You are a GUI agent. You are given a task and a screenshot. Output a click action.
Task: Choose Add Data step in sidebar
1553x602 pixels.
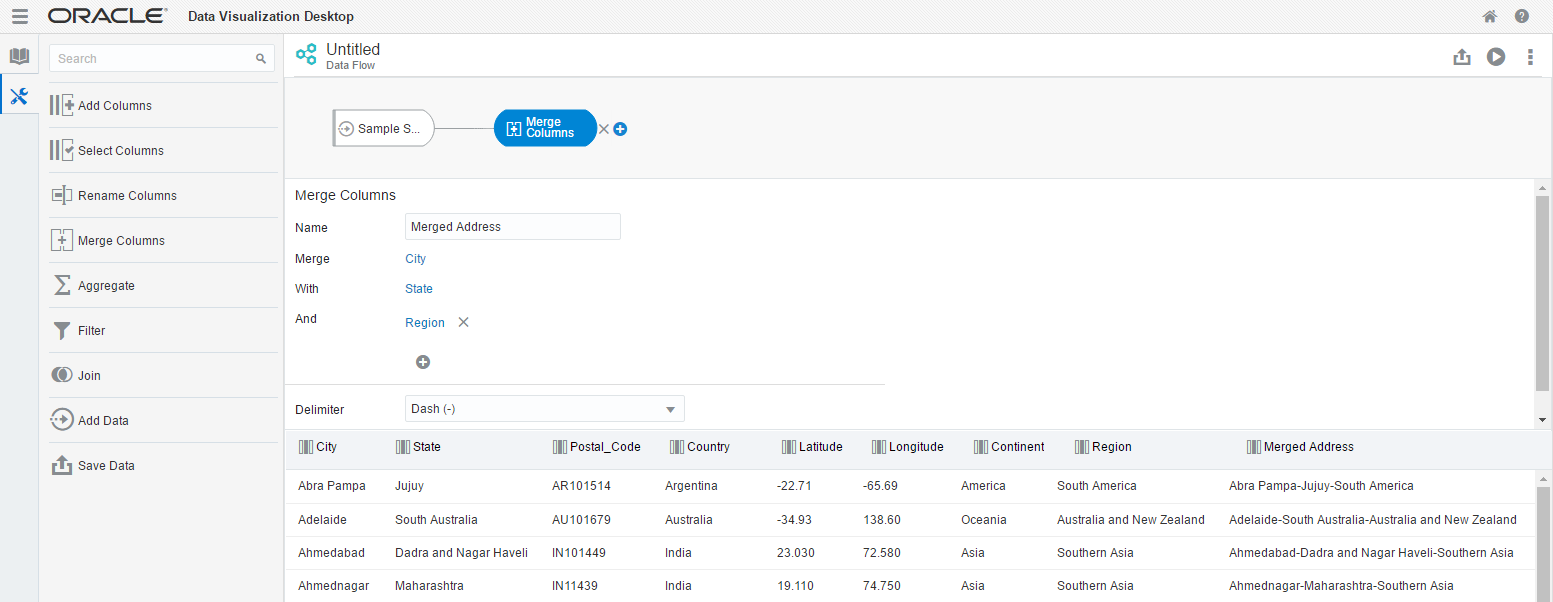164,420
